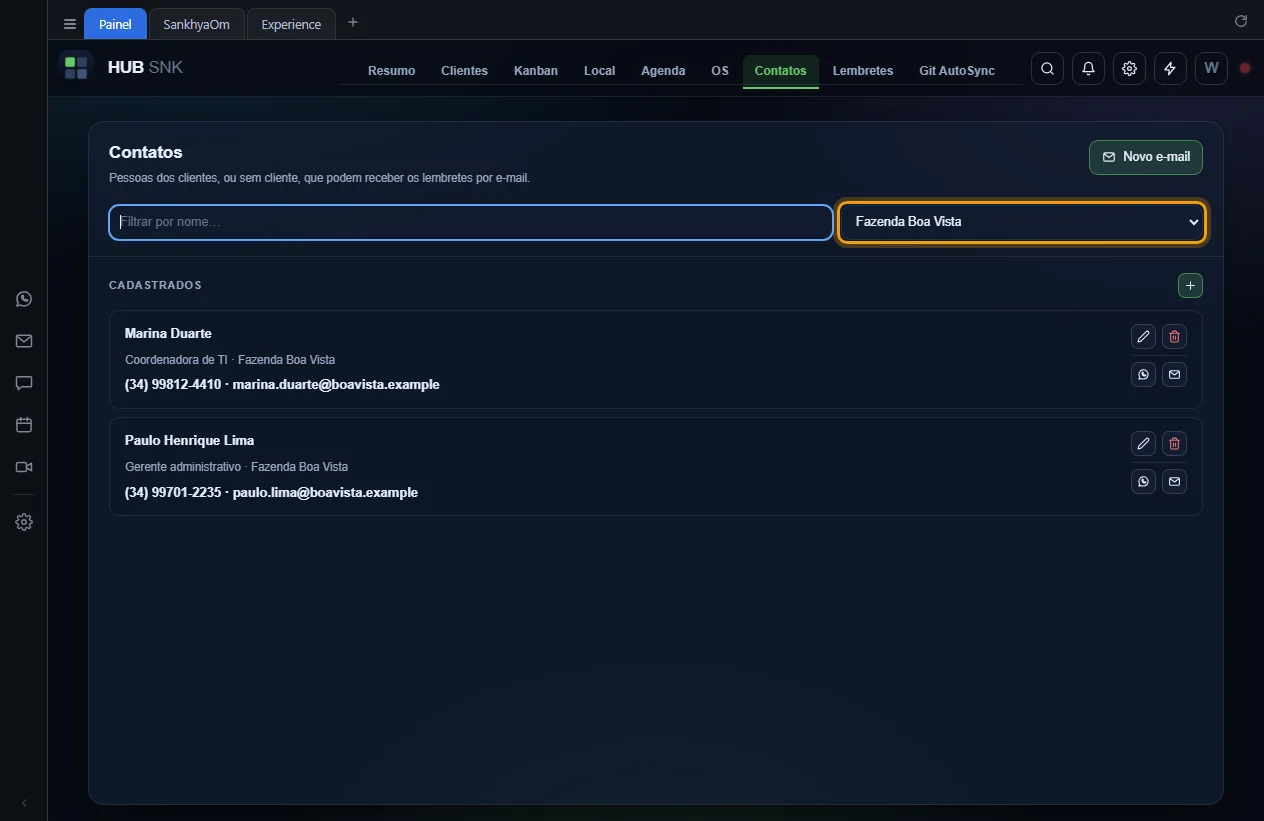The image size is (1264, 821).
Task: Add a new tab with plus icon
Action: coord(353,23)
